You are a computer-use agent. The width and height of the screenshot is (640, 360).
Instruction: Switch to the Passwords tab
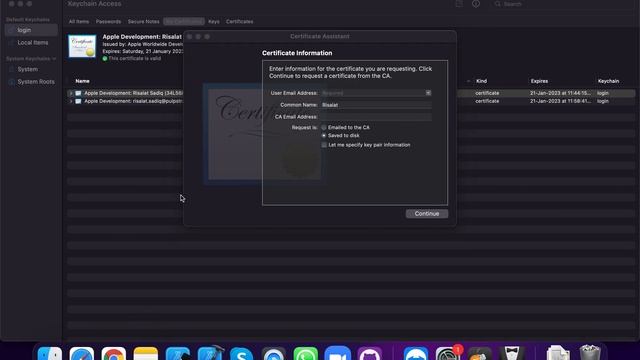[109, 22]
